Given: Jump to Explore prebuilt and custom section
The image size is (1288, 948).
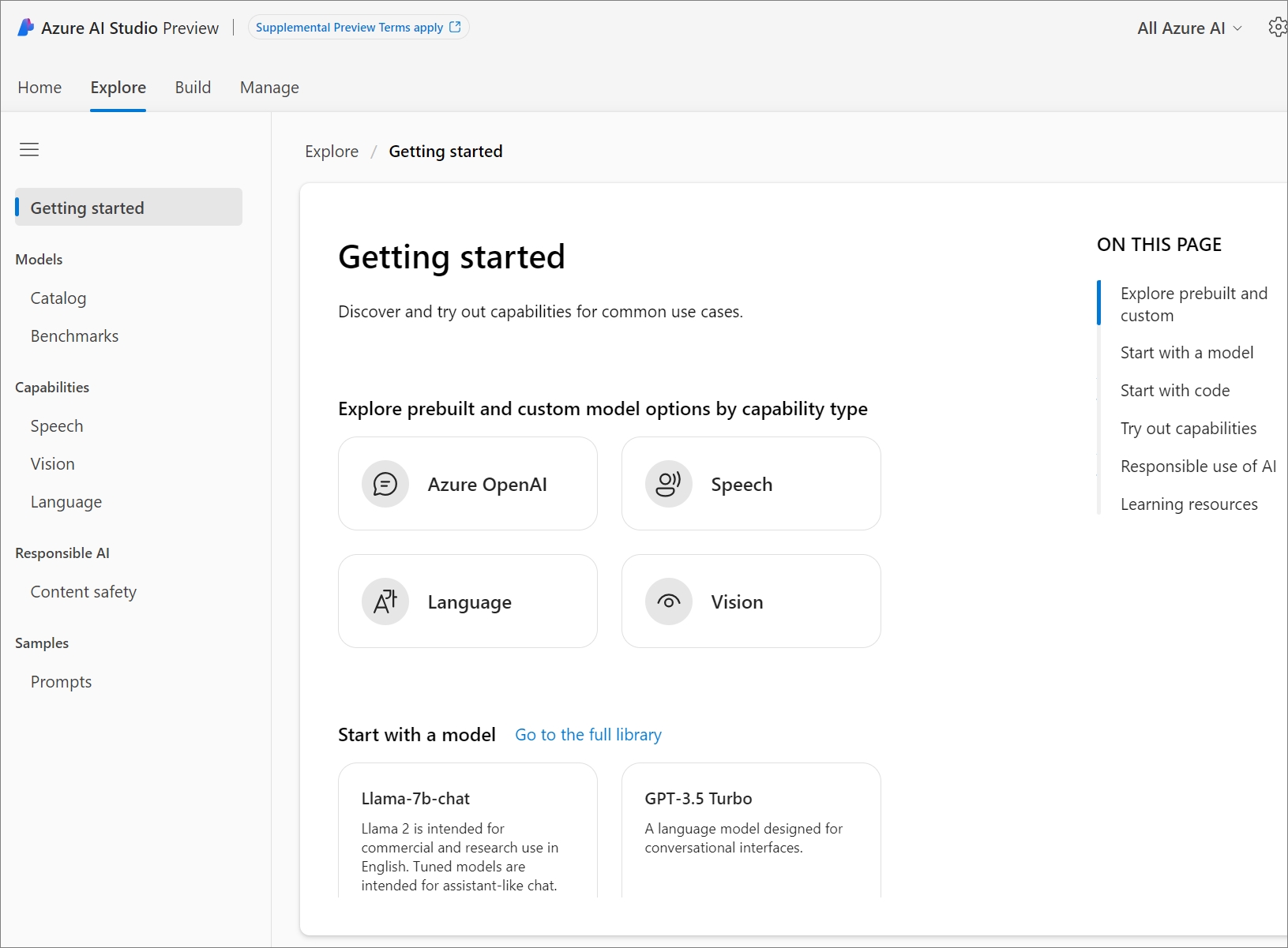Looking at the screenshot, I should (1194, 304).
